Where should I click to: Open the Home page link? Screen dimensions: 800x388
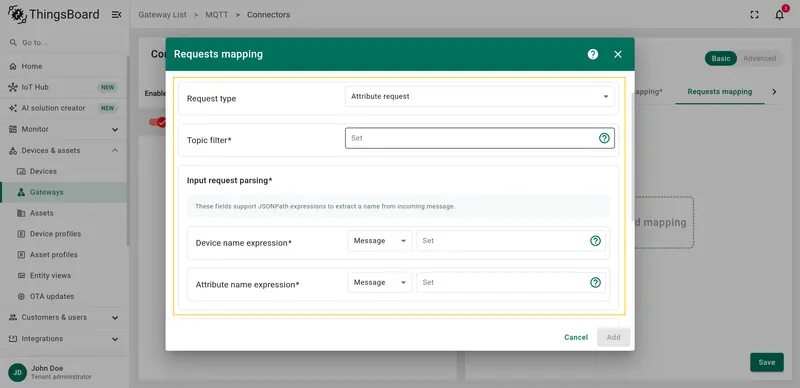click(63, 66)
